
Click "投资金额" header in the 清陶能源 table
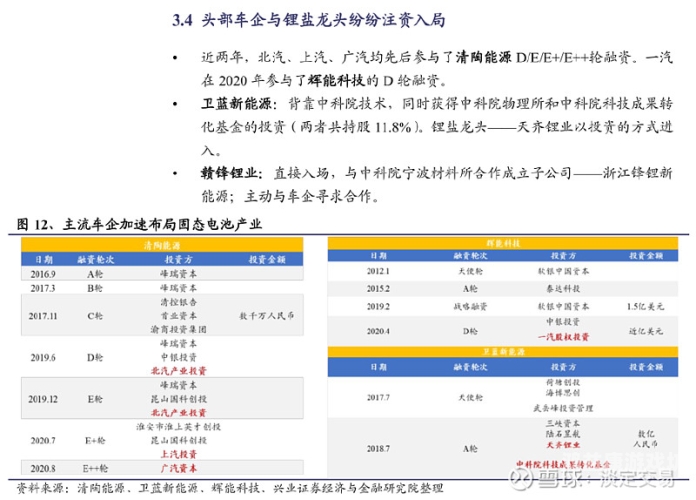tap(267, 259)
